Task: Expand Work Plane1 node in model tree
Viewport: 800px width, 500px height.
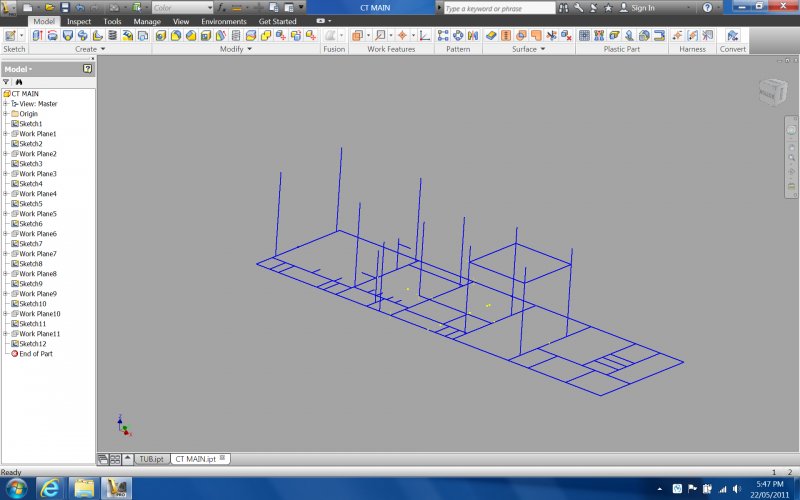Action: [x=5, y=134]
